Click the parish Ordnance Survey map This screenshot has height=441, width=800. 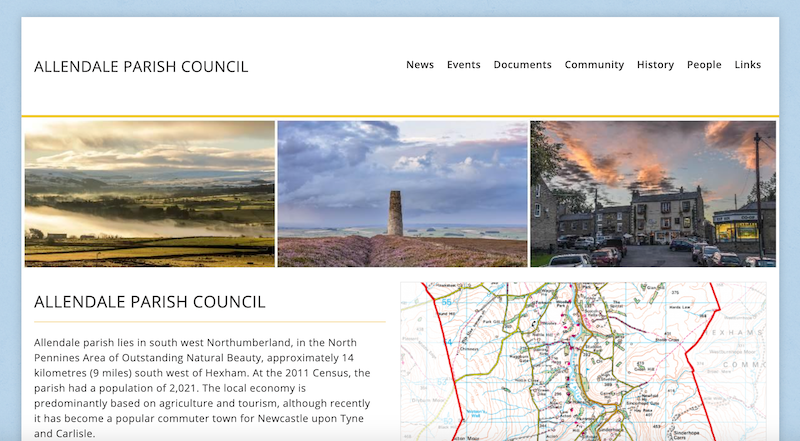[x=583, y=360]
